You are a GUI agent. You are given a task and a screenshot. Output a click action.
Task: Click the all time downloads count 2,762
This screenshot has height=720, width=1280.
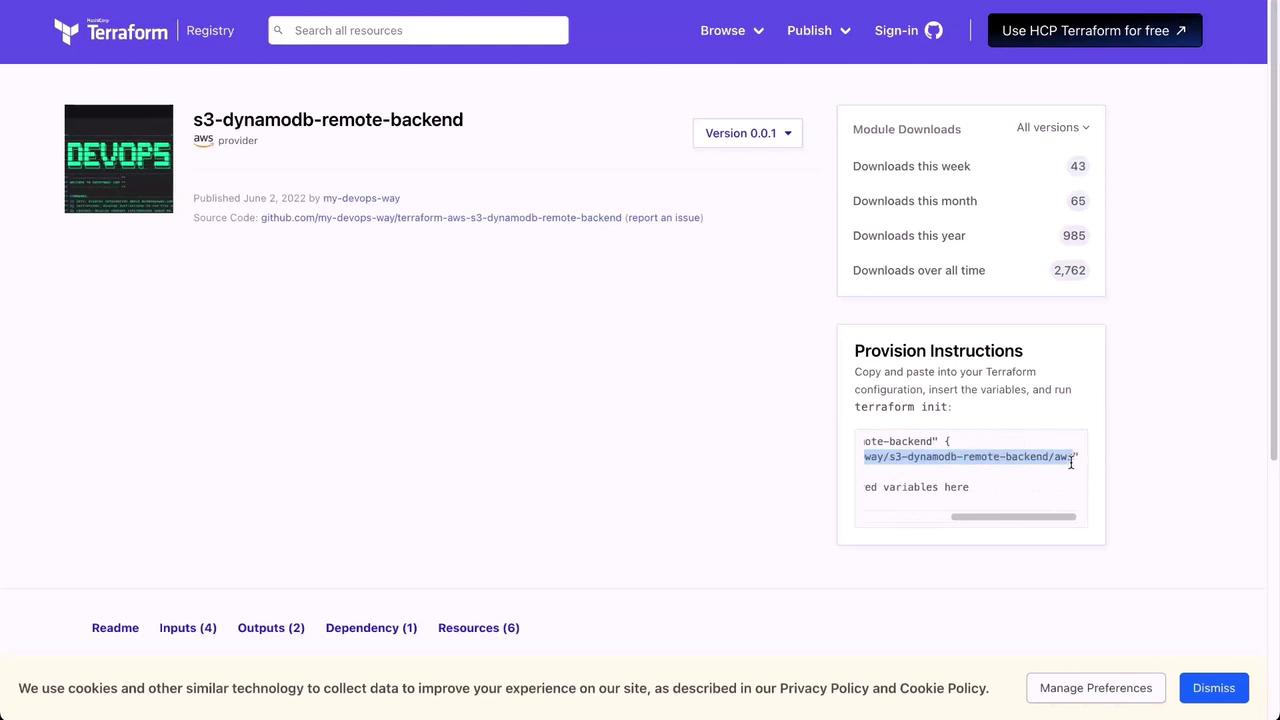1069,270
